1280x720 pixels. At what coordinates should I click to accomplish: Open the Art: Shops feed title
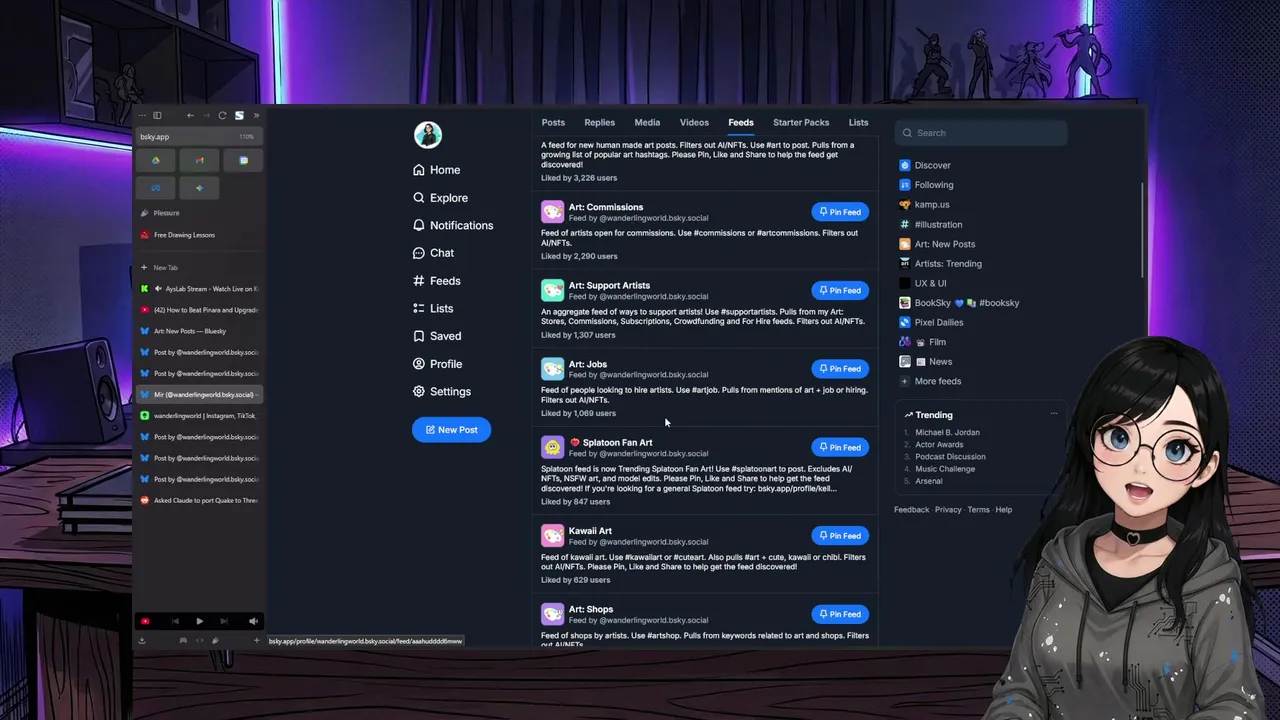(x=591, y=609)
